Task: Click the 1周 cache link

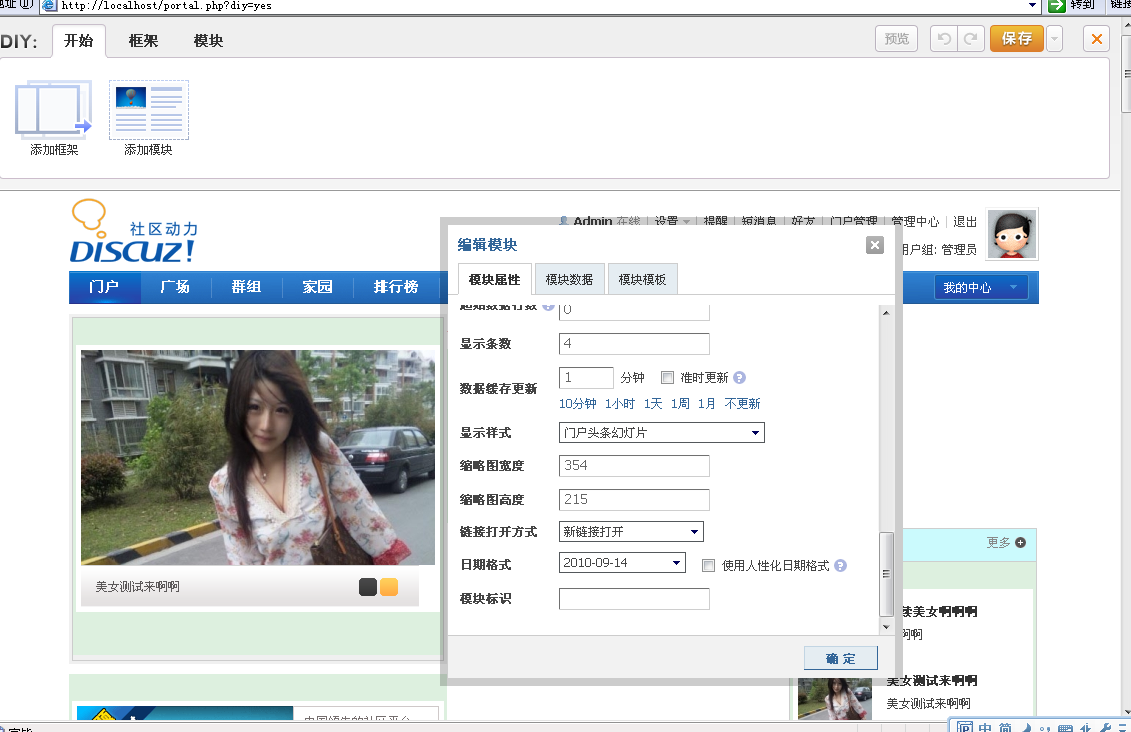Action: click(x=680, y=404)
